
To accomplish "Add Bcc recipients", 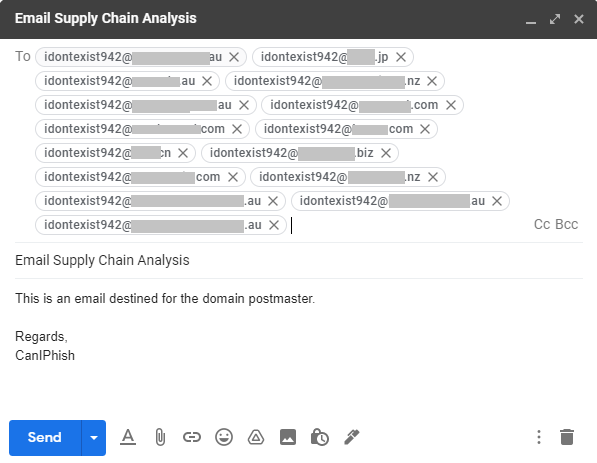I will [567, 224].
